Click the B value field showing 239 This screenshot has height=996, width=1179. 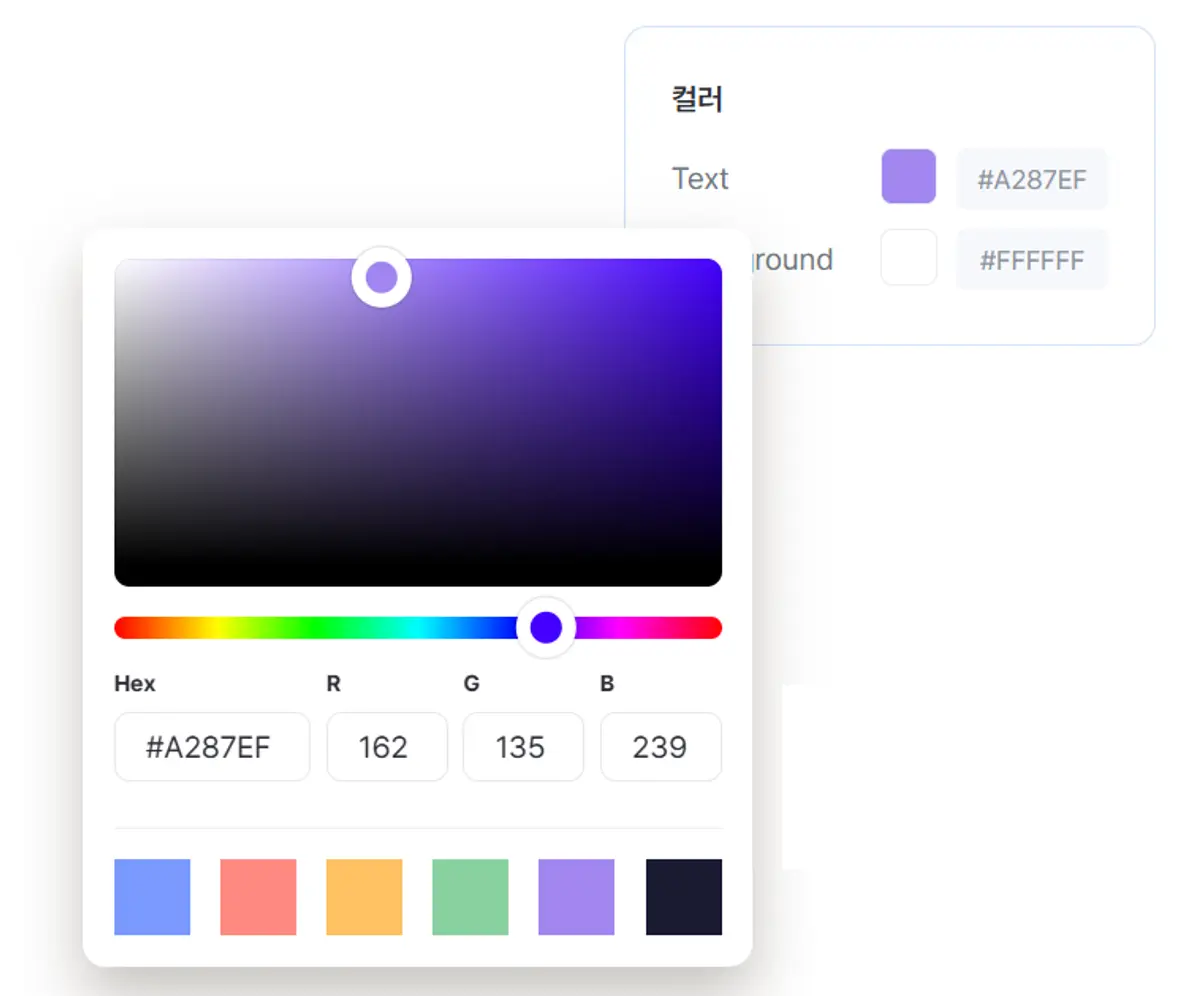tap(660, 747)
